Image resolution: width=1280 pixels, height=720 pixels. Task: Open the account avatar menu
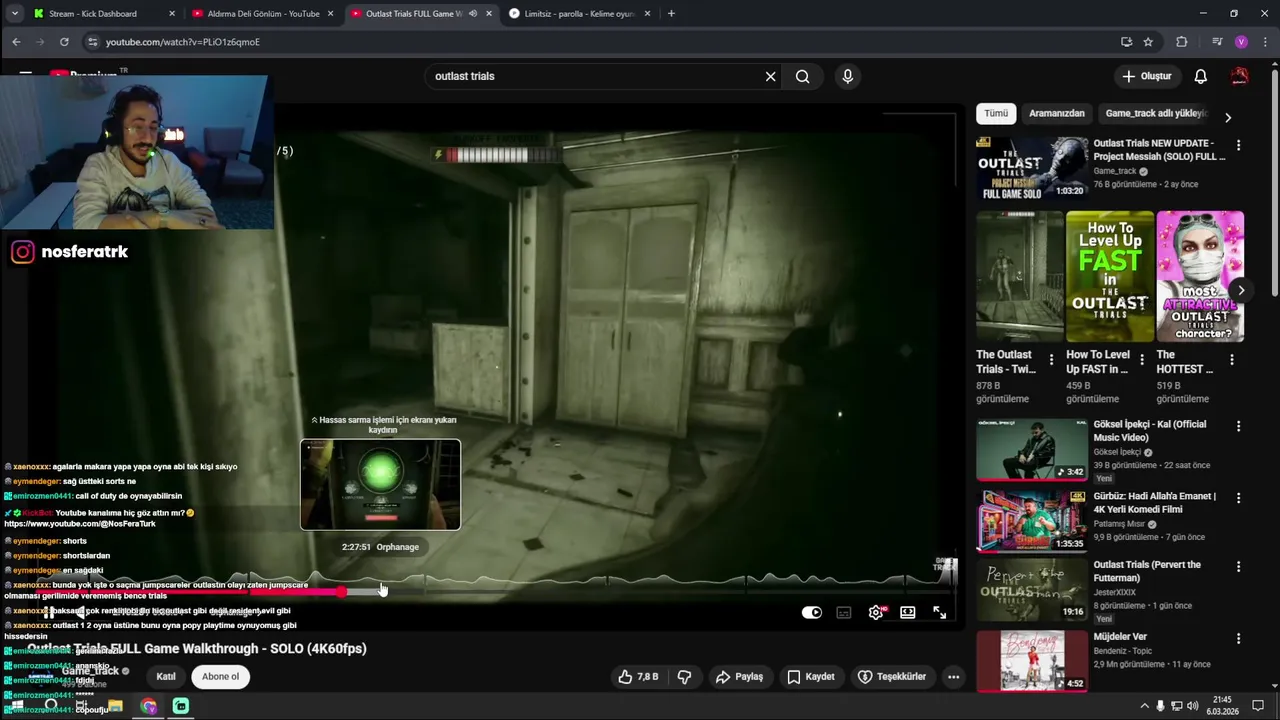coord(1240,76)
